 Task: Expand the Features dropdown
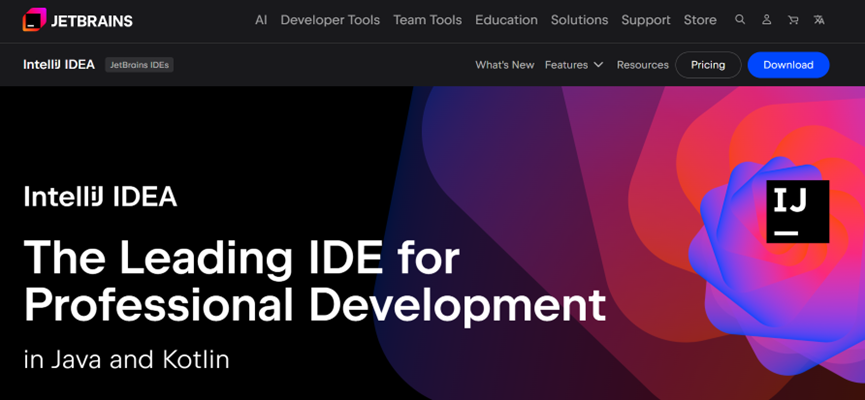click(x=574, y=65)
